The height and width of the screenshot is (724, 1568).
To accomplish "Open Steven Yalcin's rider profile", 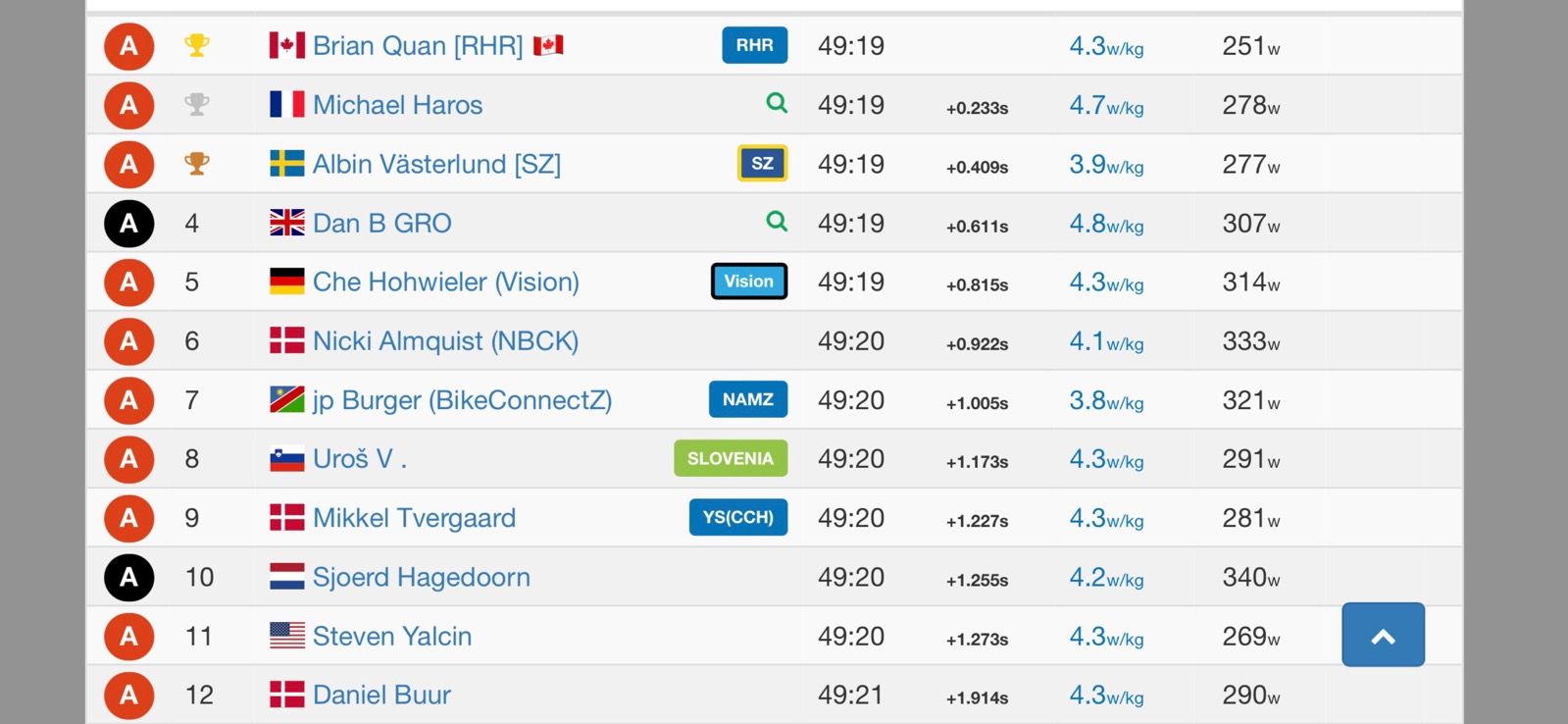I will pos(392,637).
